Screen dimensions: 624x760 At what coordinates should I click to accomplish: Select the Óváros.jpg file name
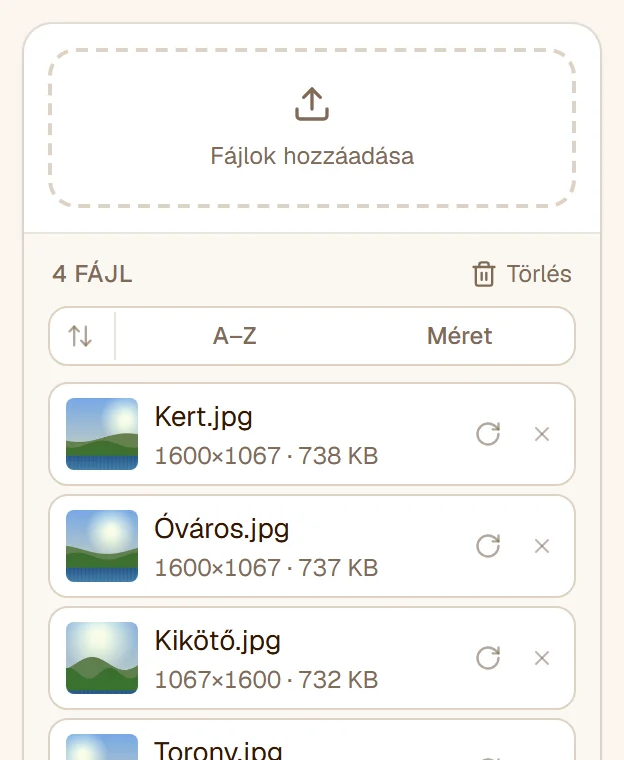click(222, 528)
